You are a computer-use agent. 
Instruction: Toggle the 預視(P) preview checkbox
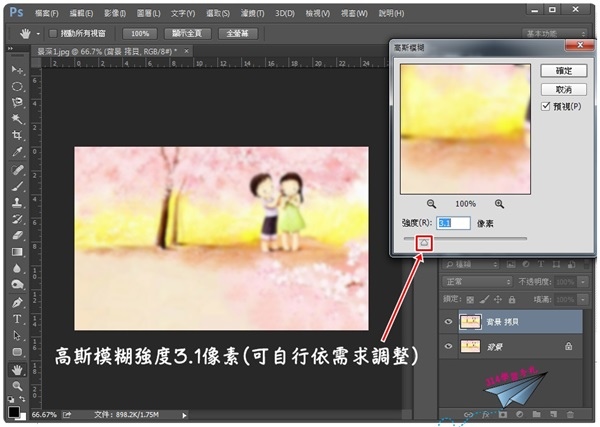pos(546,106)
